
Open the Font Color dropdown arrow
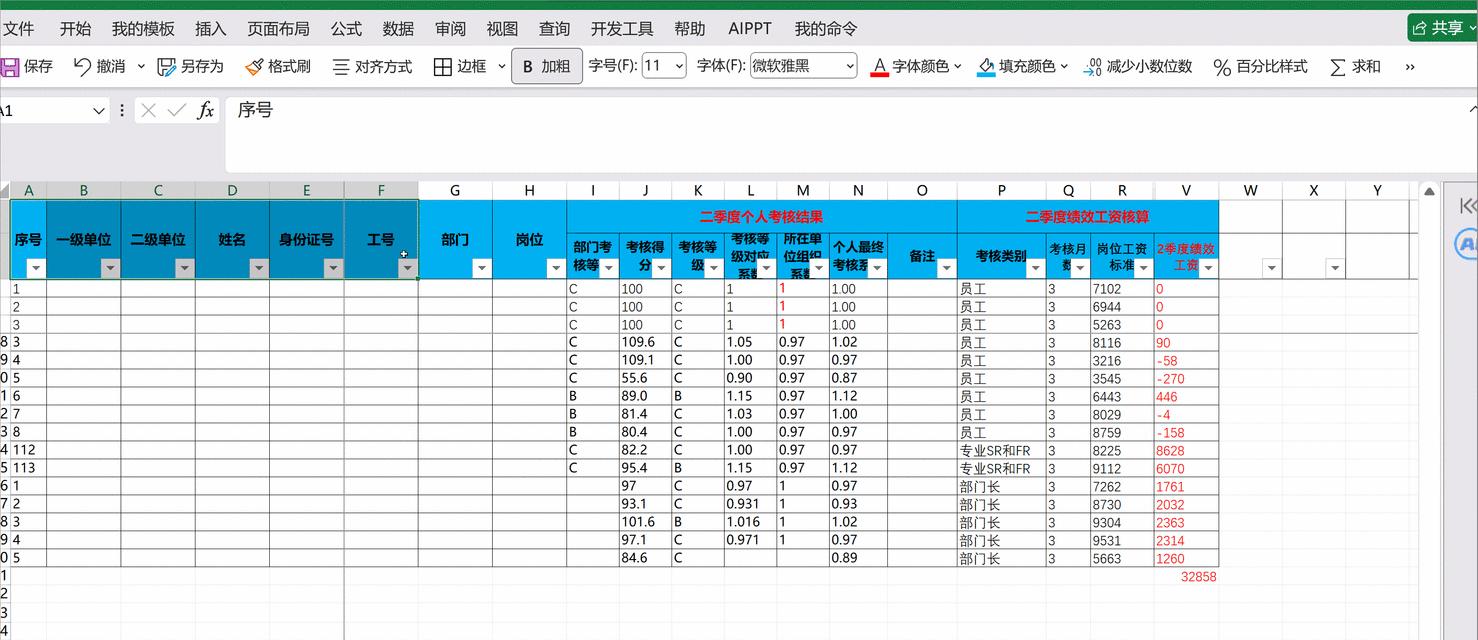(958, 67)
